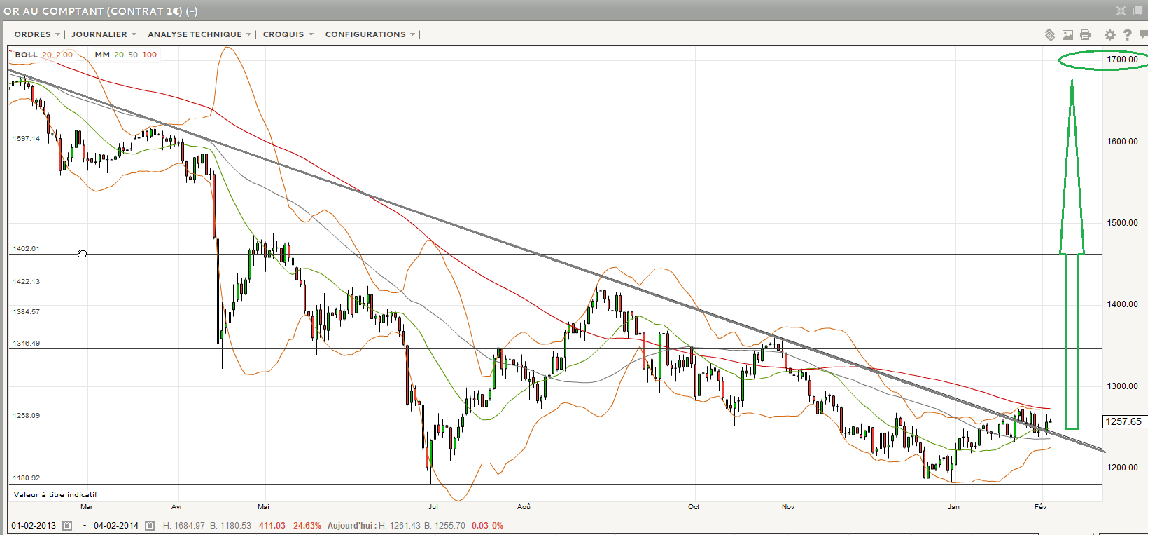Click the end date 04-02-2014 field
This screenshot has width=1155, height=539.
[x=116, y=524]
